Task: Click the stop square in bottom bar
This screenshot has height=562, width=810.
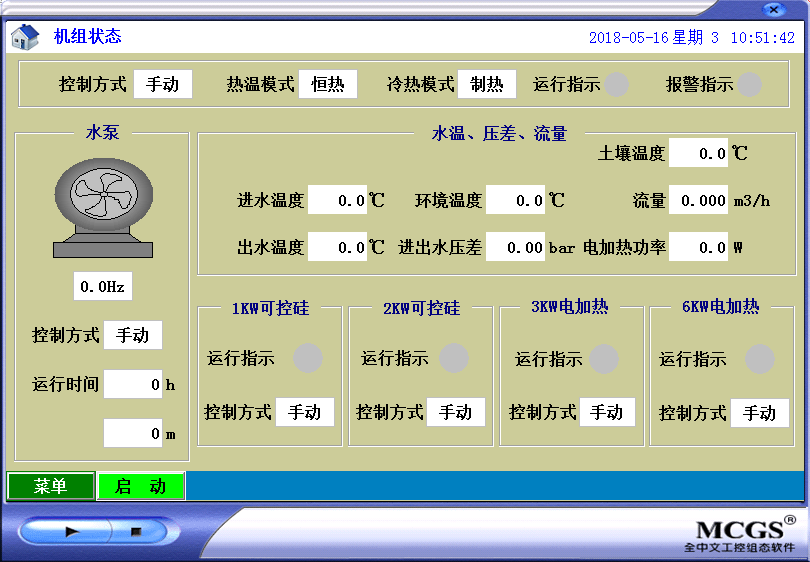Action: click(136, 531)
